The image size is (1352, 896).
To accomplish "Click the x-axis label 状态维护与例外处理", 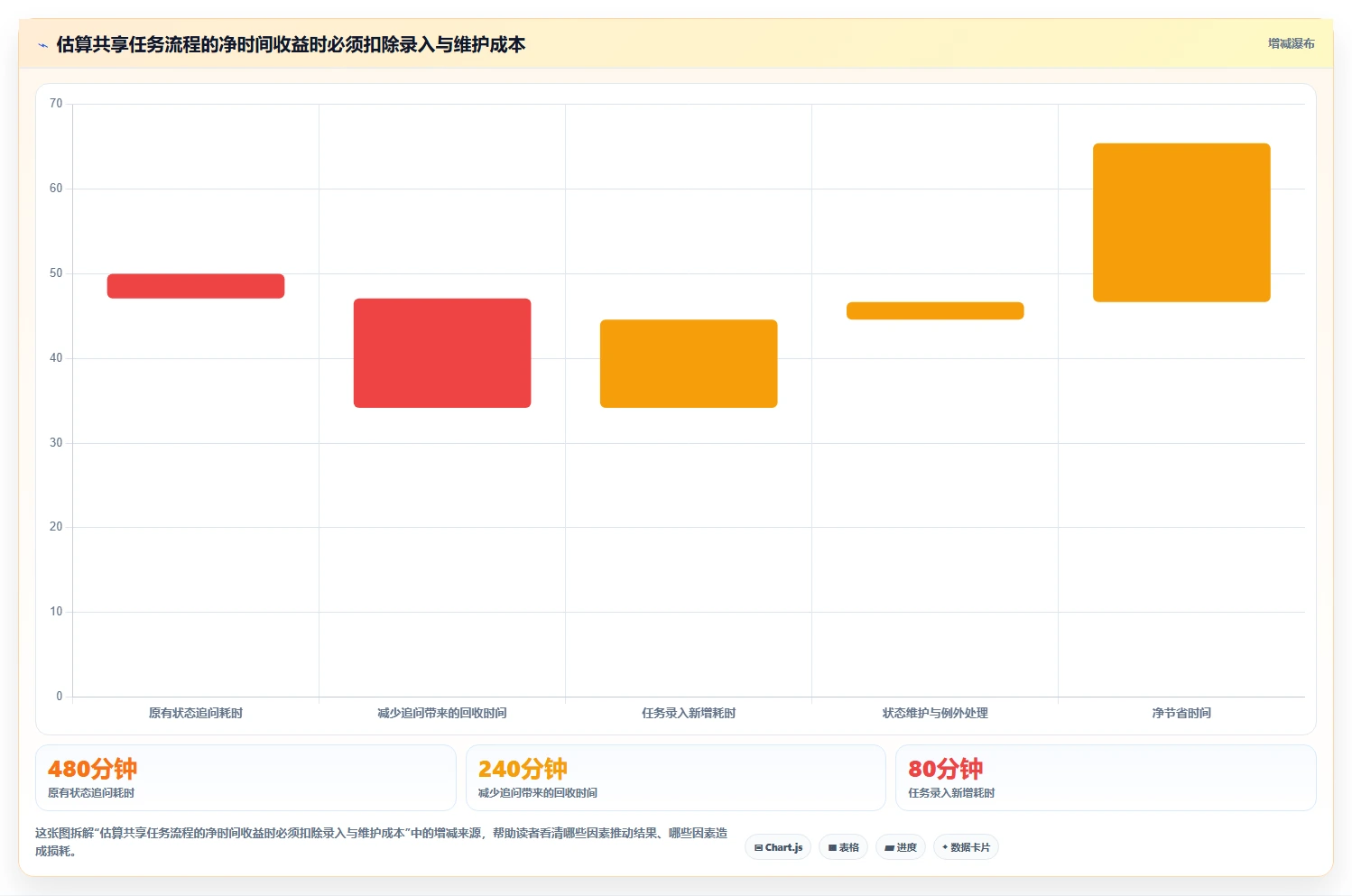I will click(x=935, y=713).
